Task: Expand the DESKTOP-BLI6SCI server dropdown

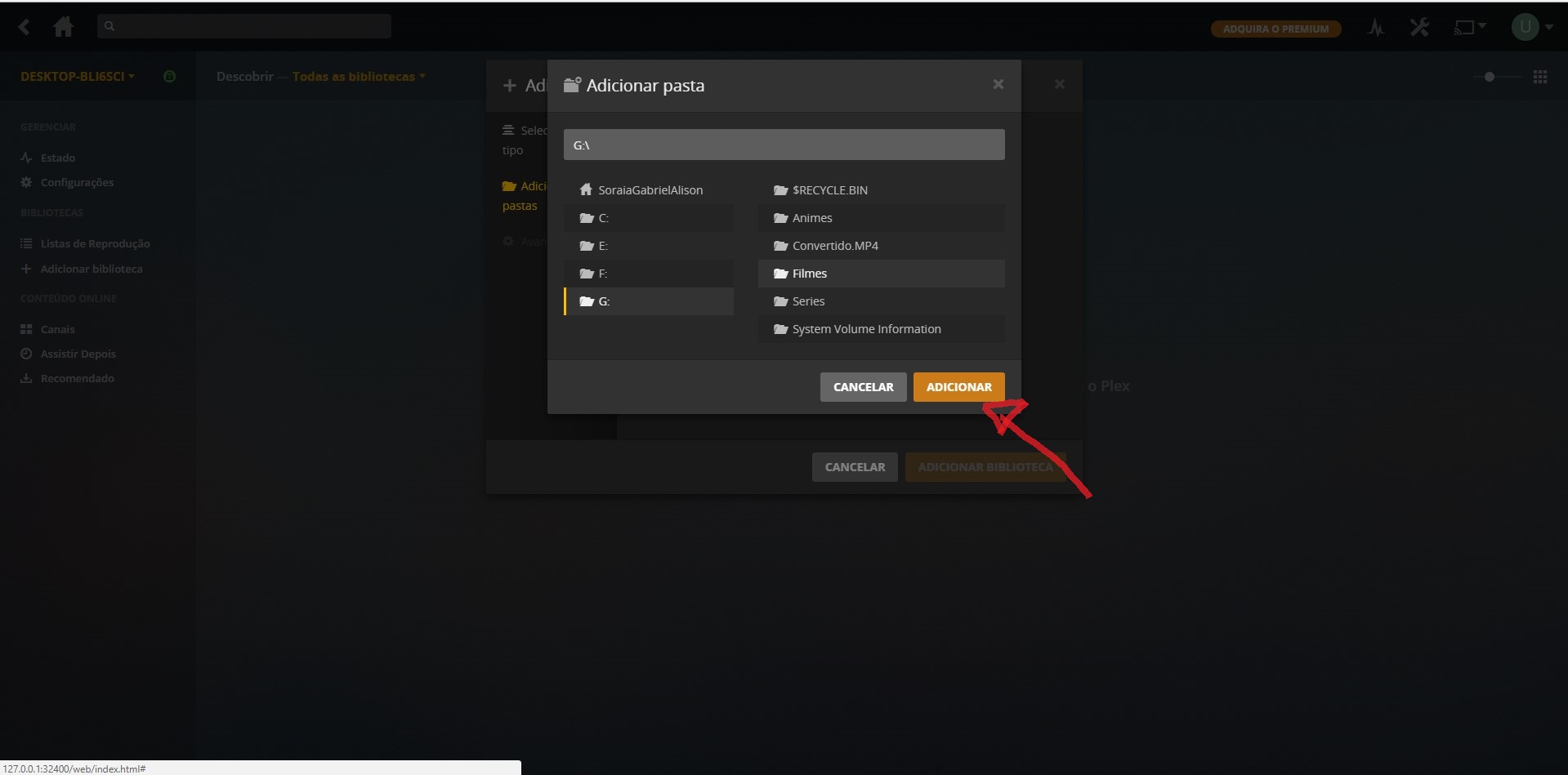Action: click(78, 76)
